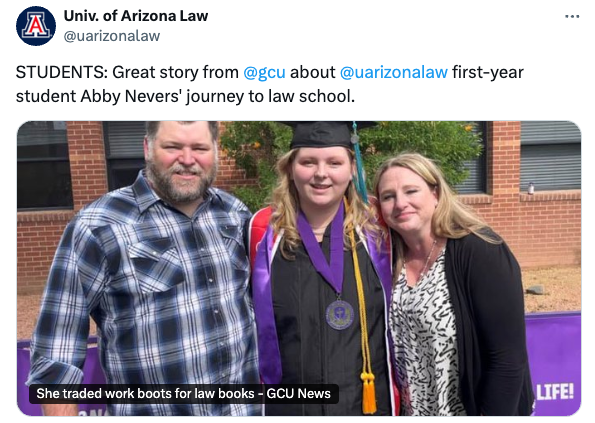Image resolution: width=595 pixels, height=423 pixels.
Task: Click the word "STUDENTS:" in the tweet
Action: click(62, 72)
